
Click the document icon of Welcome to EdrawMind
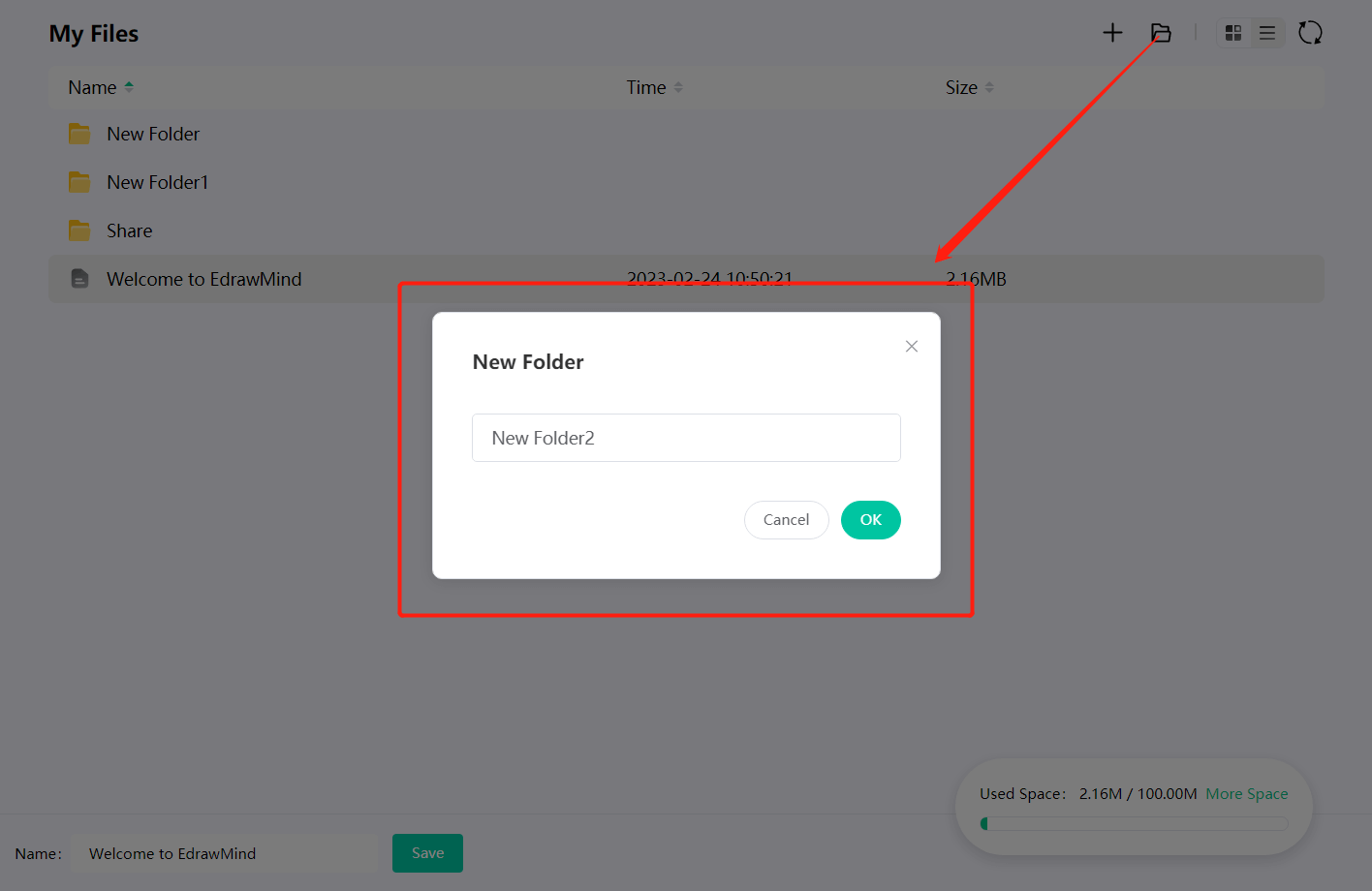point(80,279)
